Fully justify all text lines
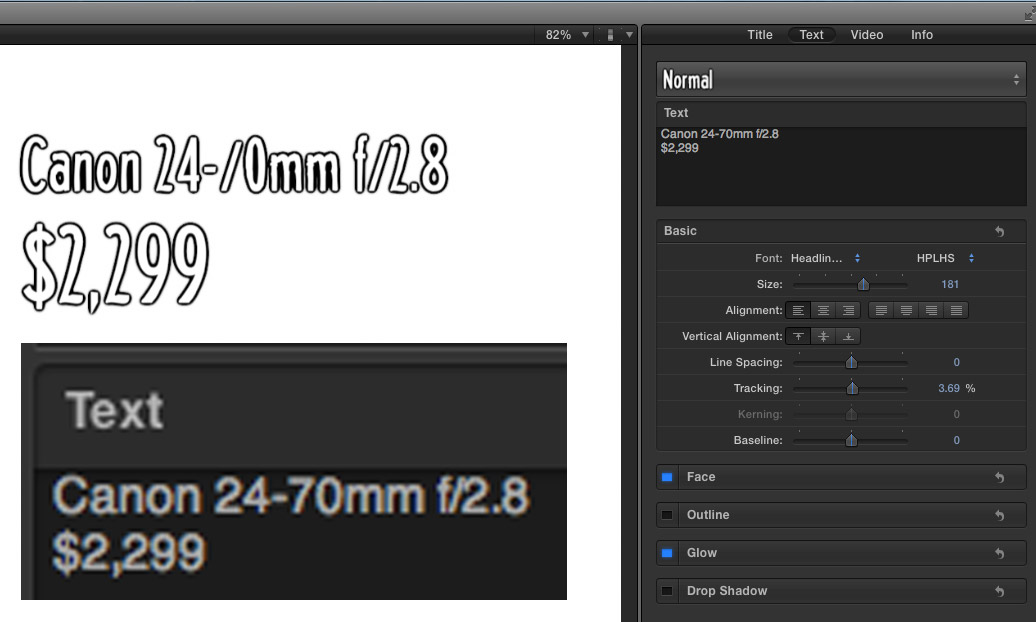 click(x=956, y=310)
